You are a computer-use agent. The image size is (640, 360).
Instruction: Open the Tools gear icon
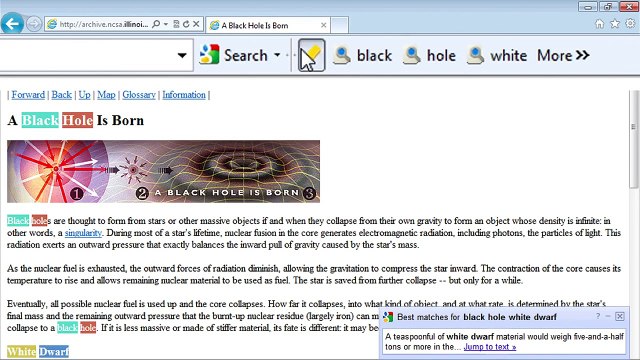point(630,24)
